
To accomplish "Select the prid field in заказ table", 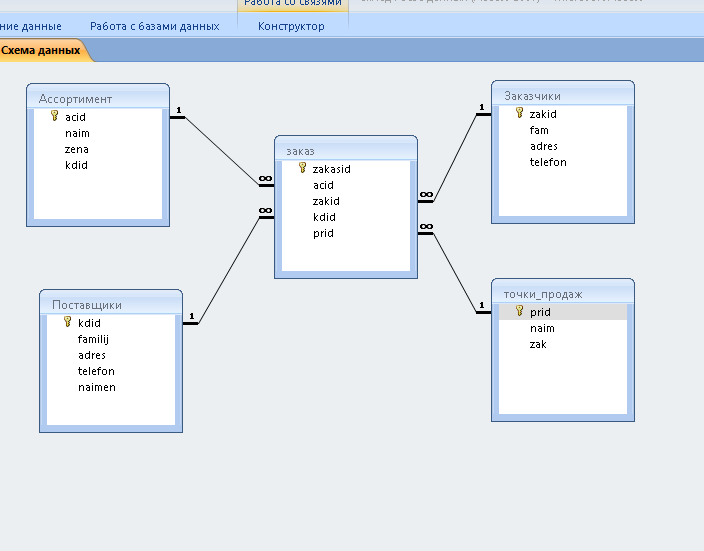I will pyautogui.click(x=346, y=233).
